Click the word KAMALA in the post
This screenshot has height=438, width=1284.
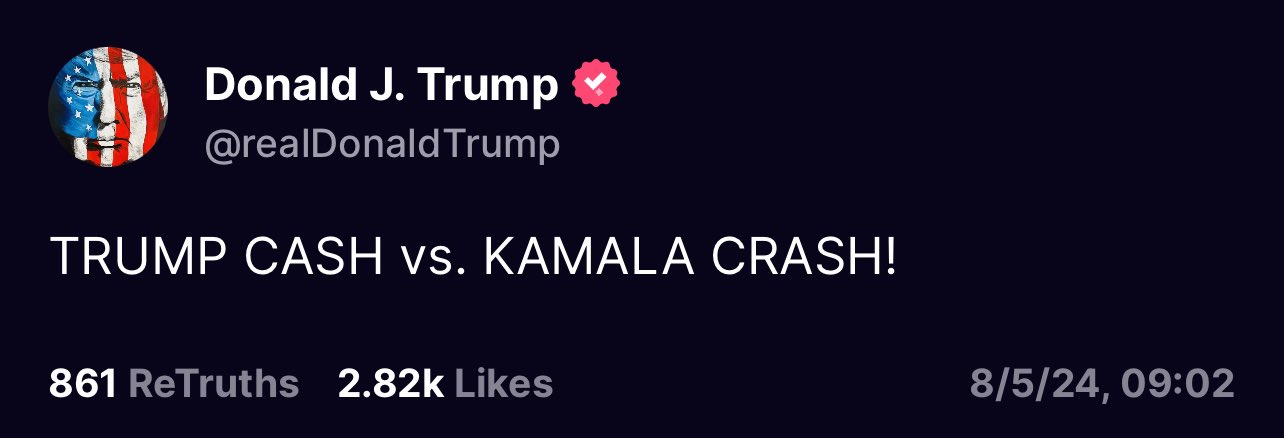589,260
